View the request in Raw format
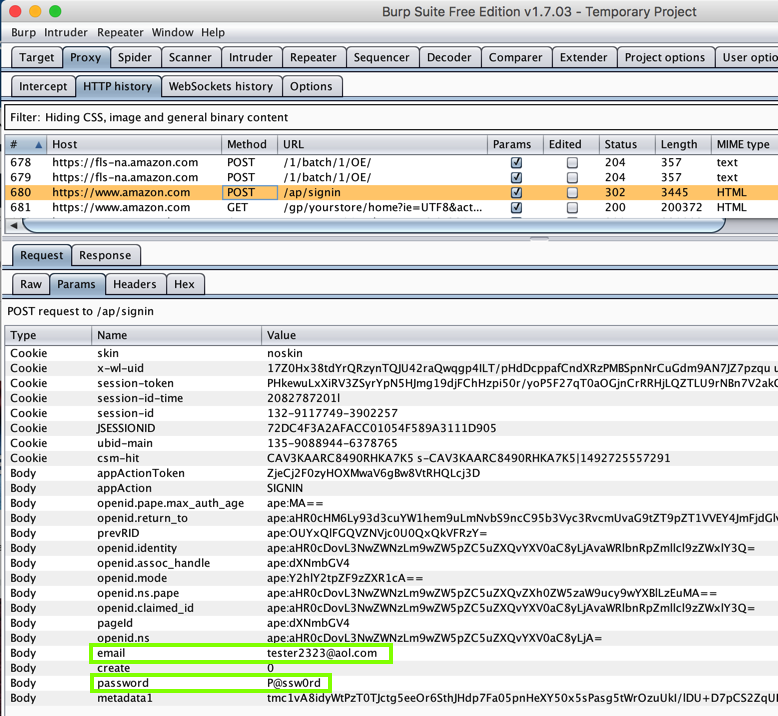Screen dimensions: 778x716 pyautogui.click(x=31, y=284)
